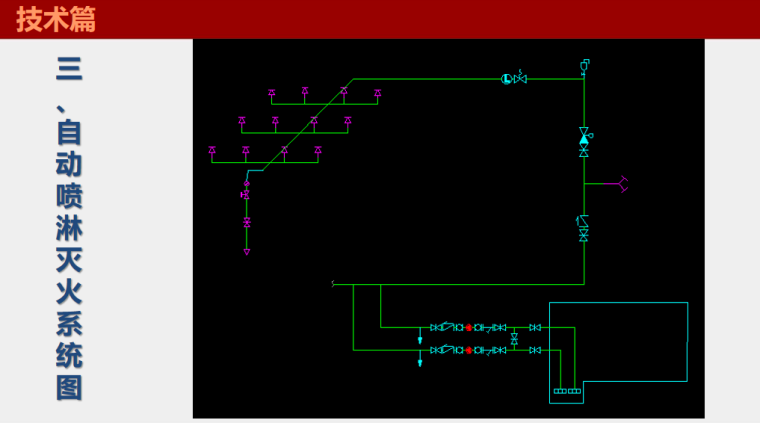Click the valve between the two pump lines
Viewport: 760px width, 423px height.
(x=514, y=339)
